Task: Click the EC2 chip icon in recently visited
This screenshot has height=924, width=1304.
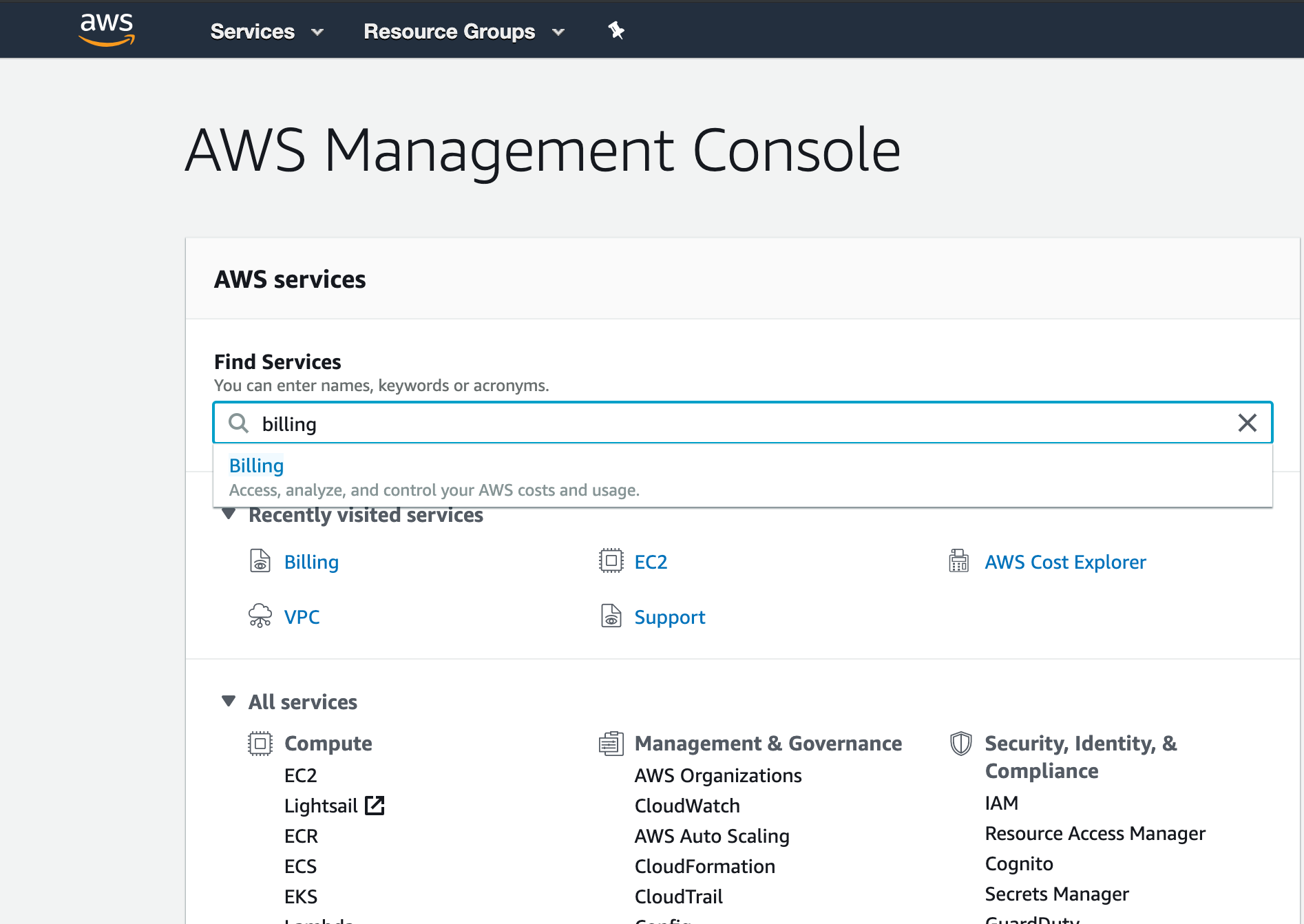Action: tap(611, 561)
